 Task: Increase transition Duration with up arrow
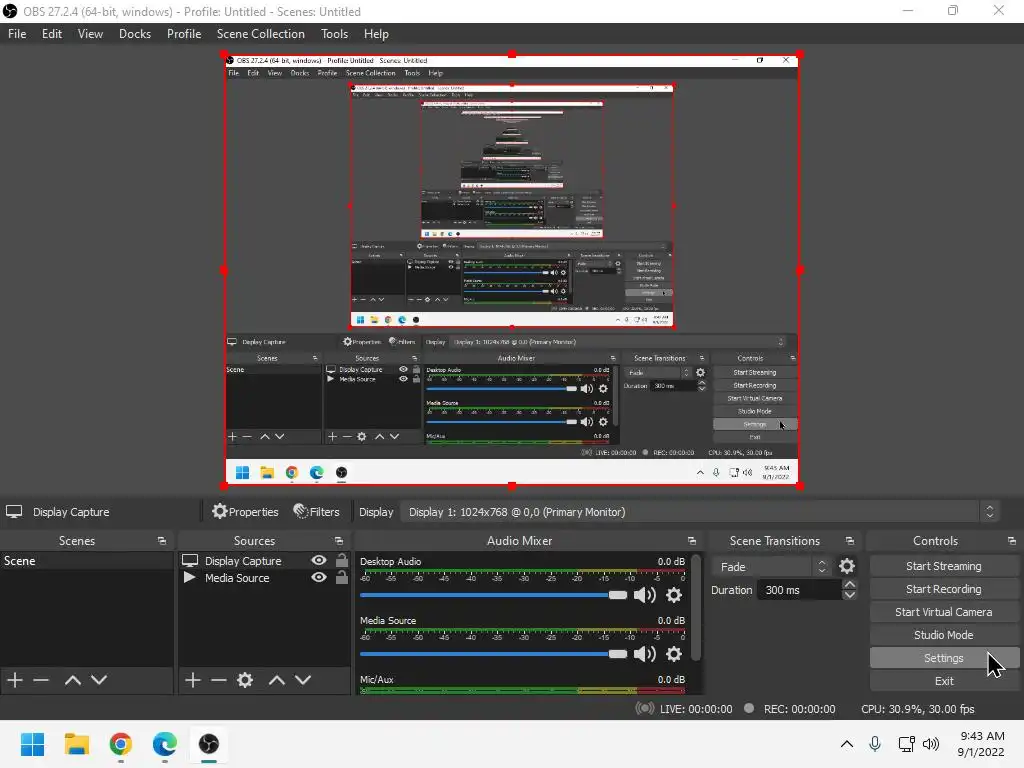tap(850, 584)
